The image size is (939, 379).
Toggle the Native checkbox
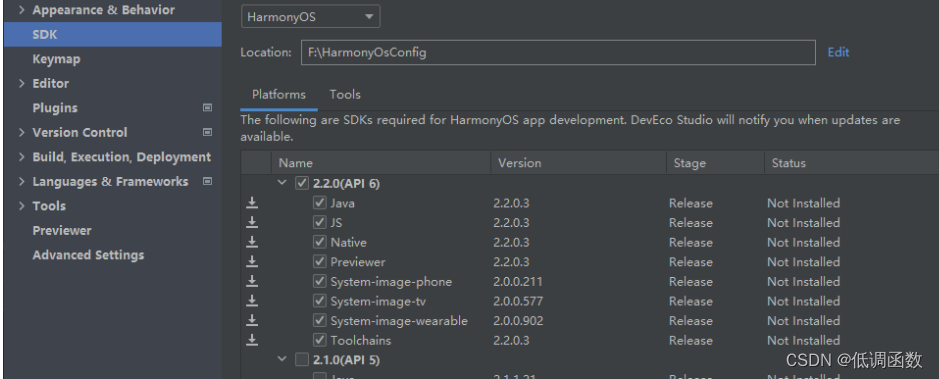coord(320,242)
